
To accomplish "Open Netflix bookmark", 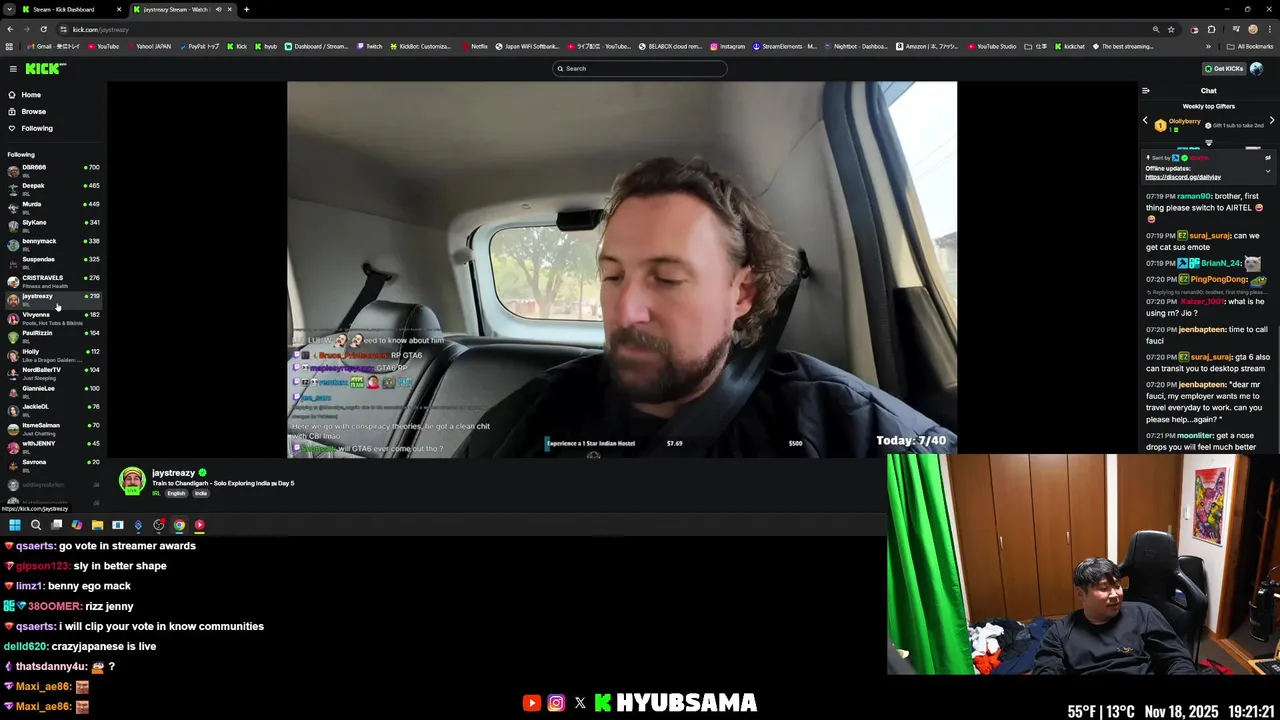I will (x=475, y=46).
